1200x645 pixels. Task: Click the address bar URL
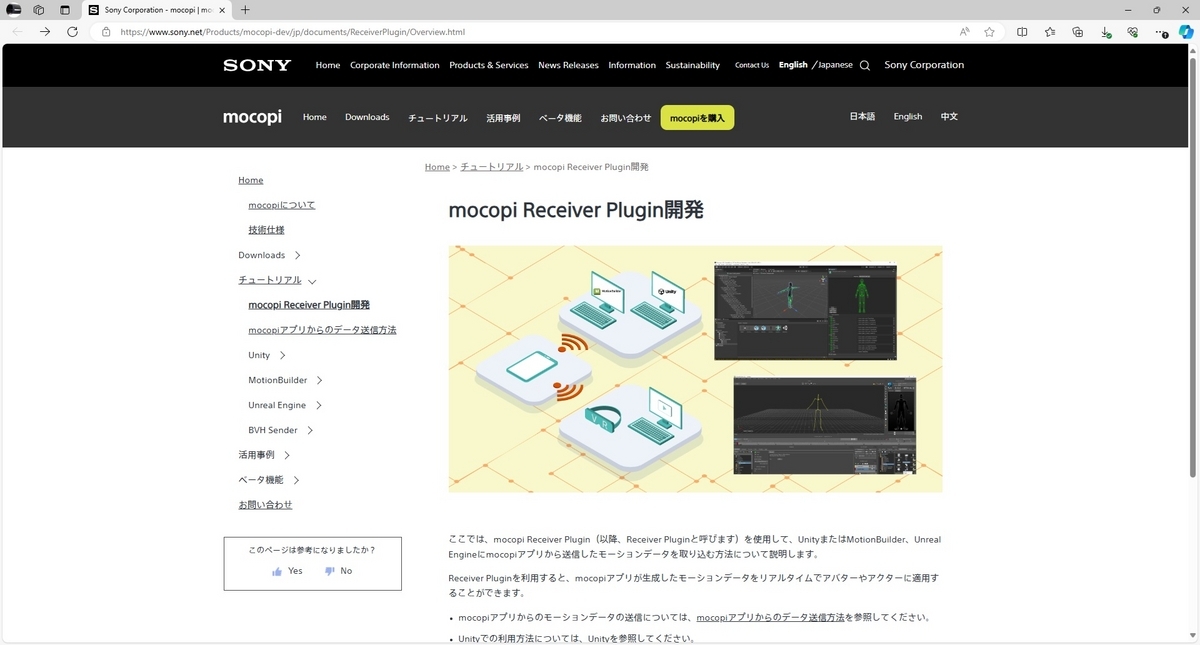292,32
